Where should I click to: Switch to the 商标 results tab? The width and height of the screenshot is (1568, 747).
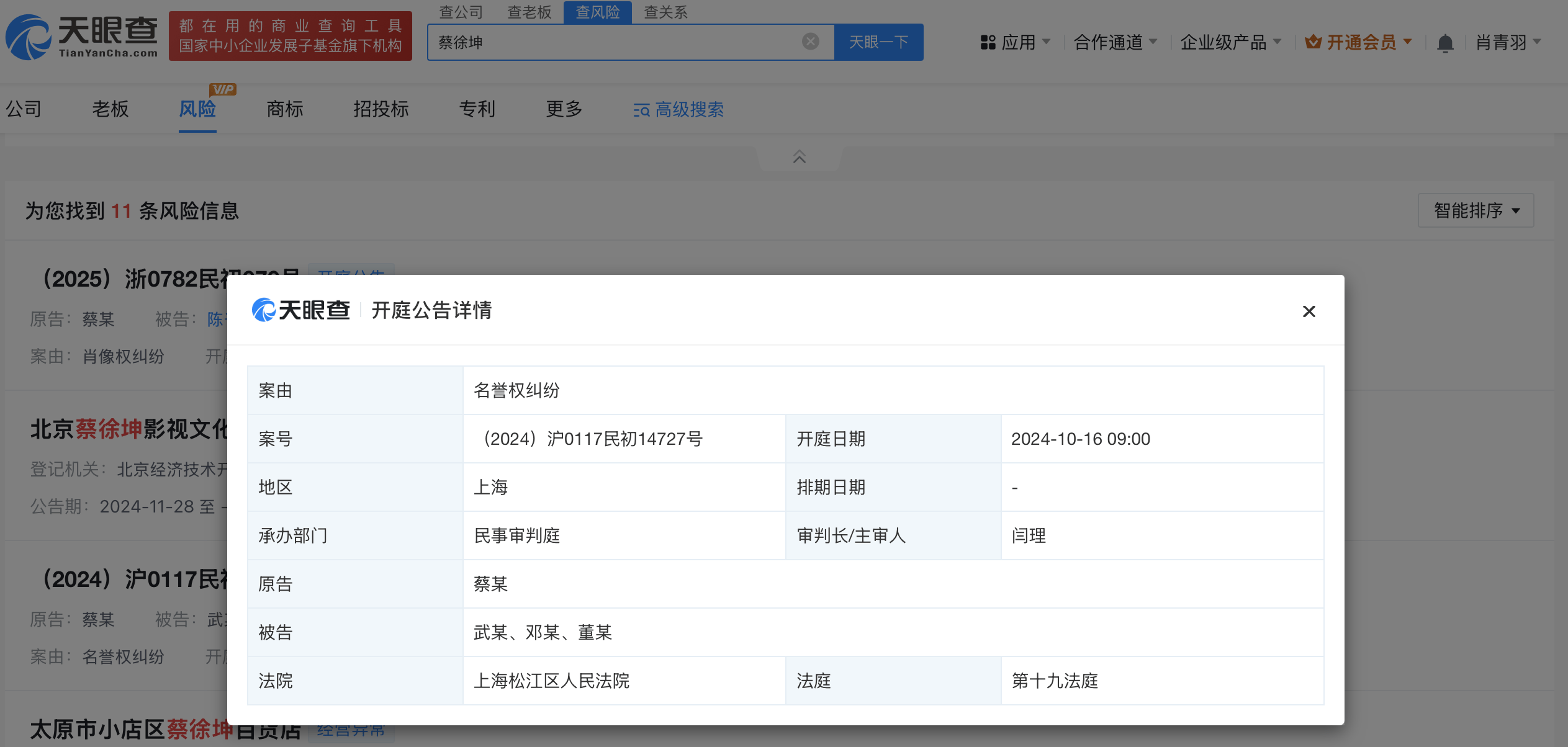pos(285,109)
